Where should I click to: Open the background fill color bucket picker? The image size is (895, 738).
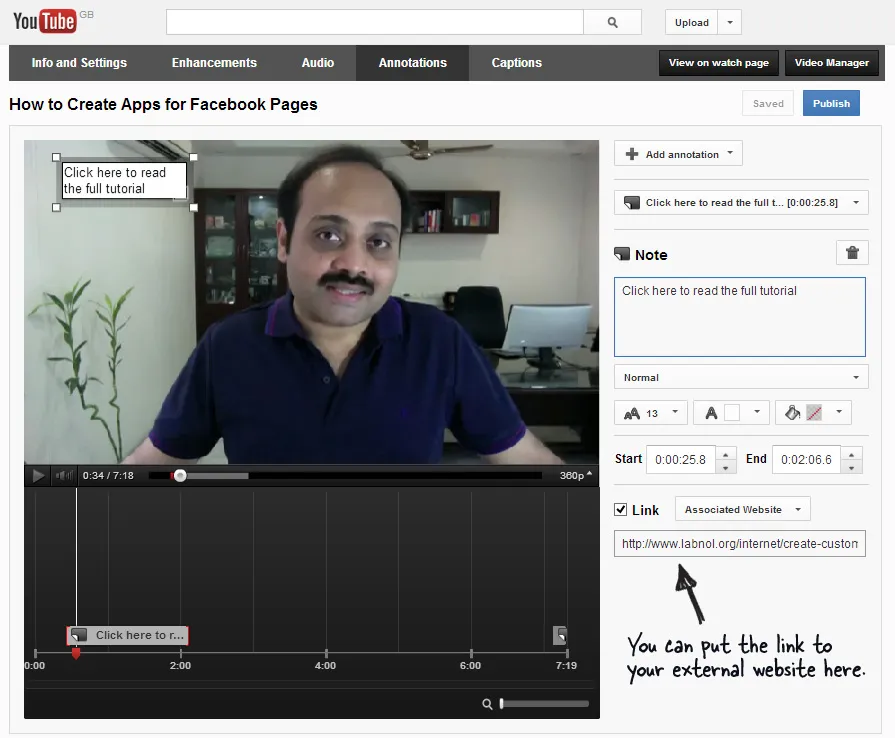tap(812, 412)
